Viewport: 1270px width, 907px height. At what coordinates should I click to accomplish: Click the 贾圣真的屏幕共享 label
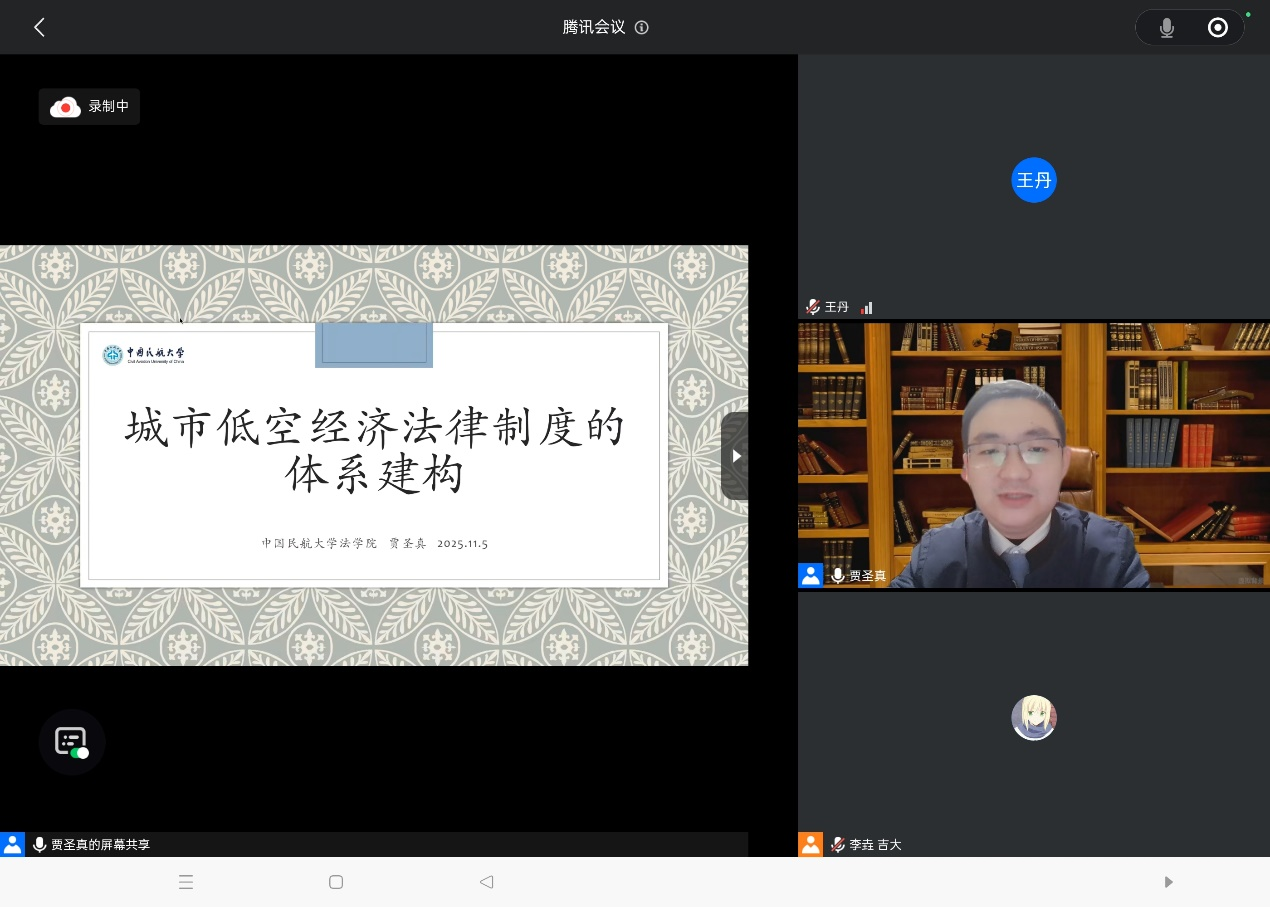tap(100, 845)
